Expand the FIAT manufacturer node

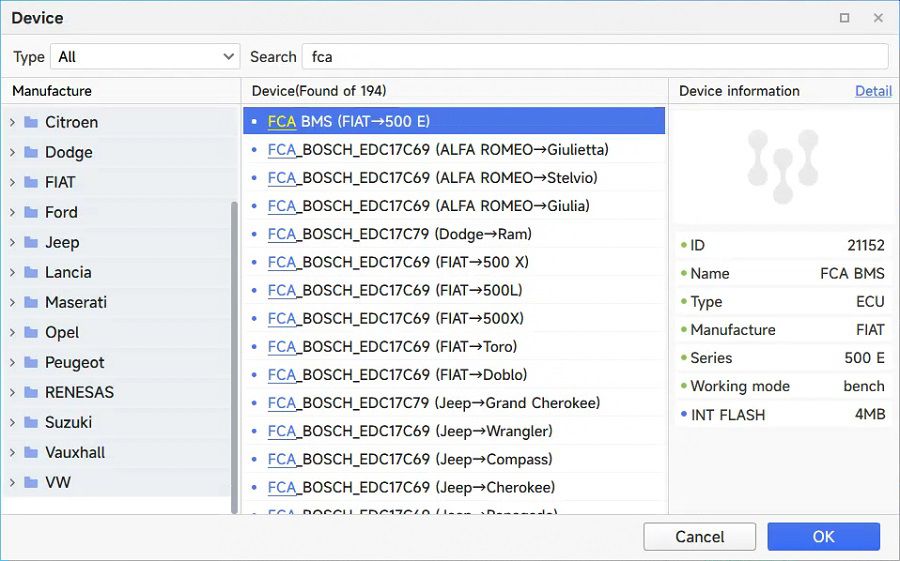tap(12, 182)
